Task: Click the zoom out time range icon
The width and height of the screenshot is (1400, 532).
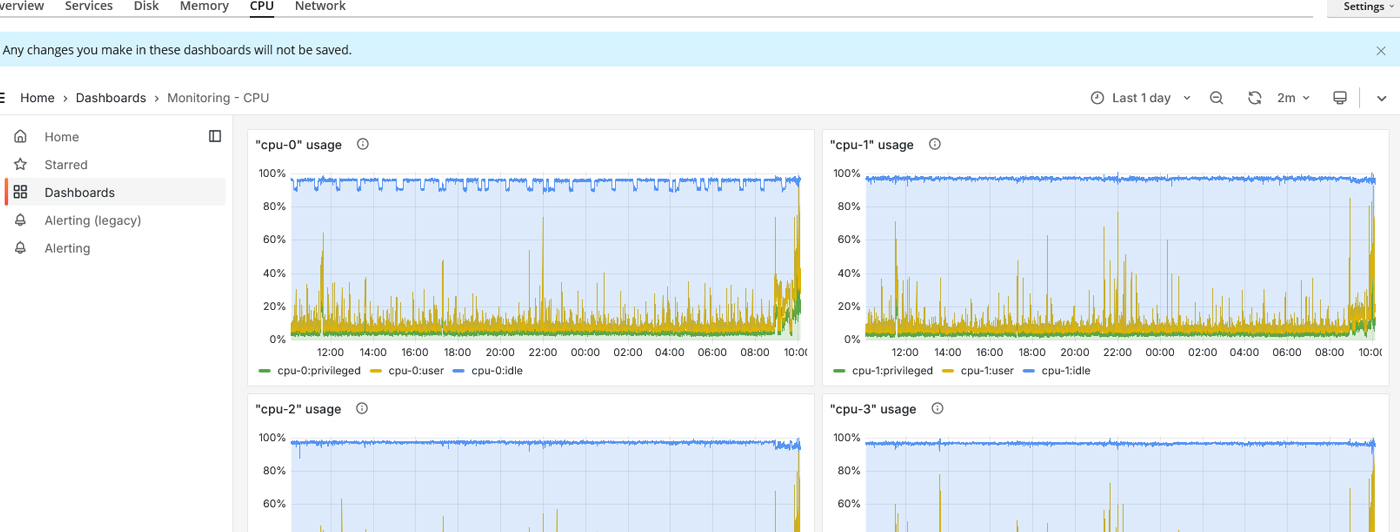Action: (1216, 98)
